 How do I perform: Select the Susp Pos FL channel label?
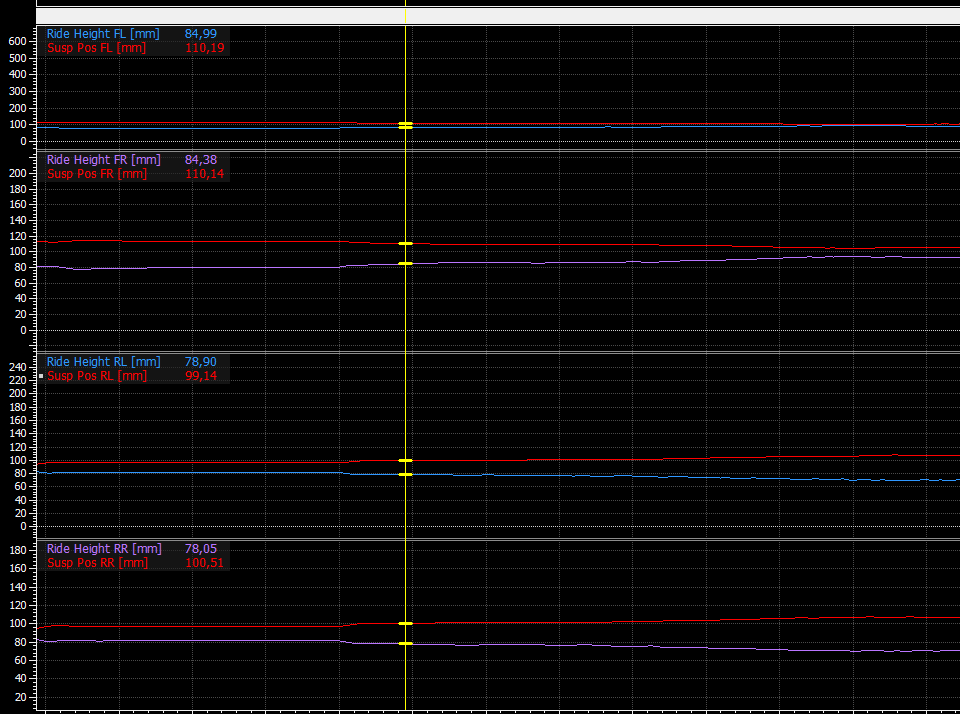pos(96,48)
